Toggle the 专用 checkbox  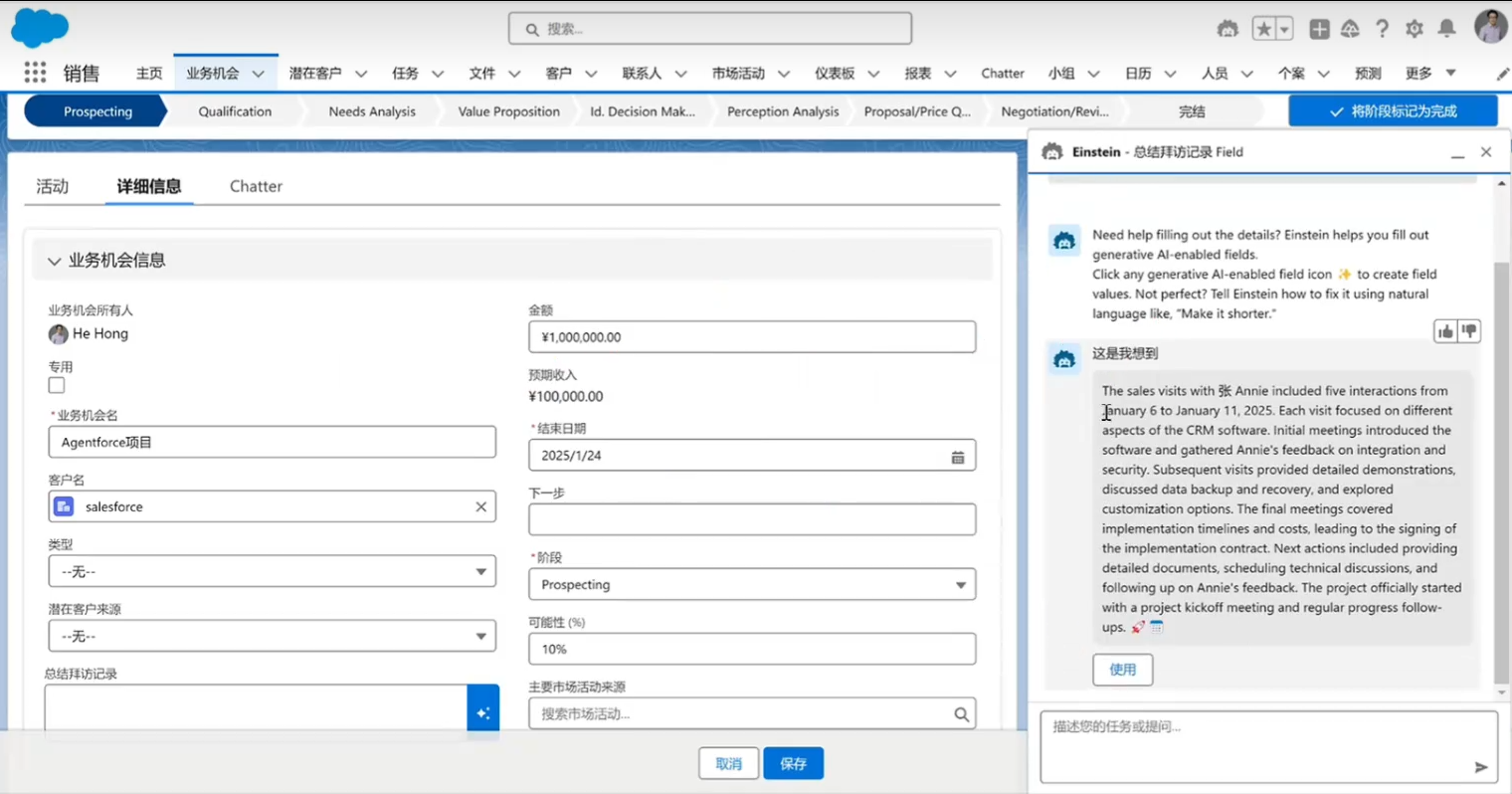57,385
